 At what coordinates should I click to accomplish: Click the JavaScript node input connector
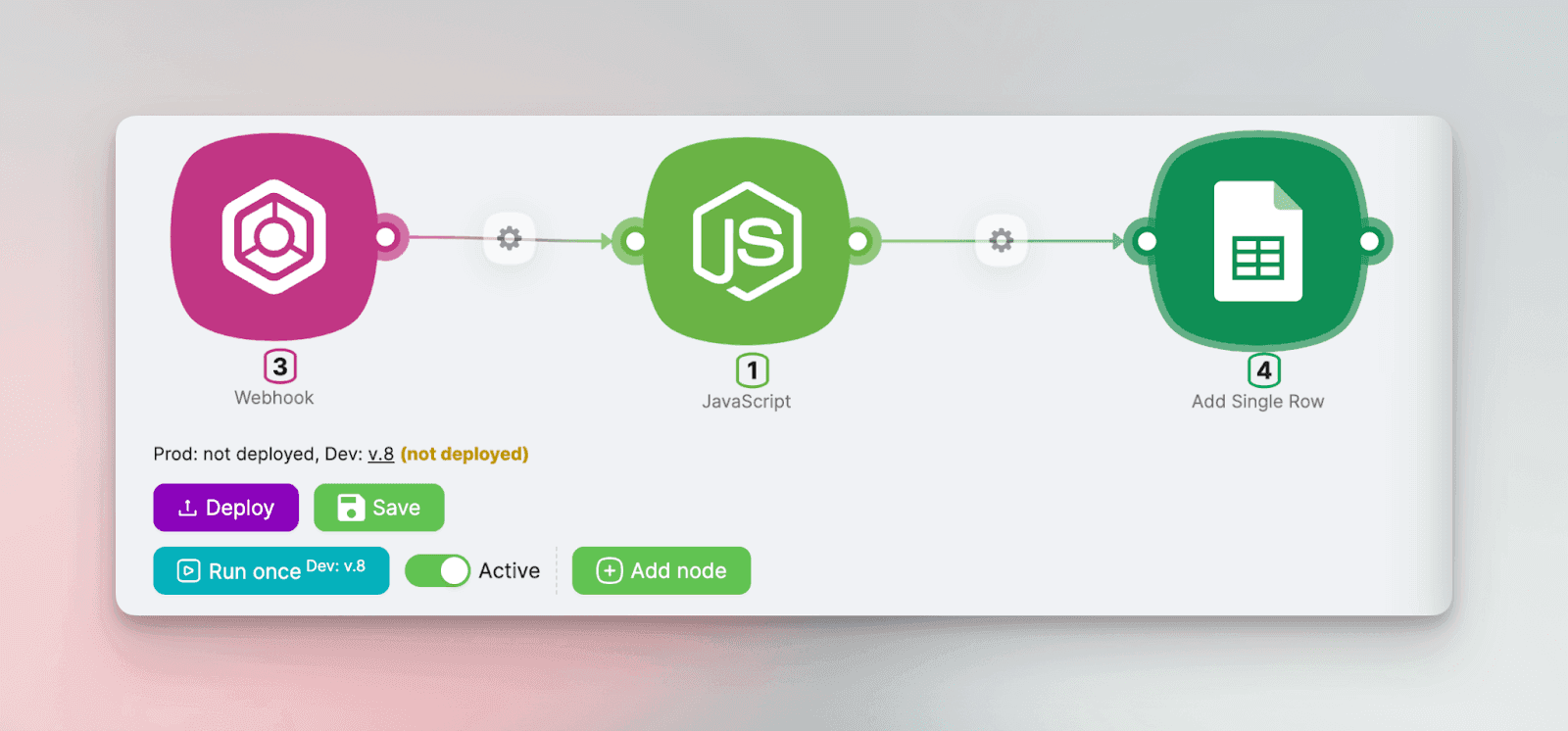tap(635, 241)
